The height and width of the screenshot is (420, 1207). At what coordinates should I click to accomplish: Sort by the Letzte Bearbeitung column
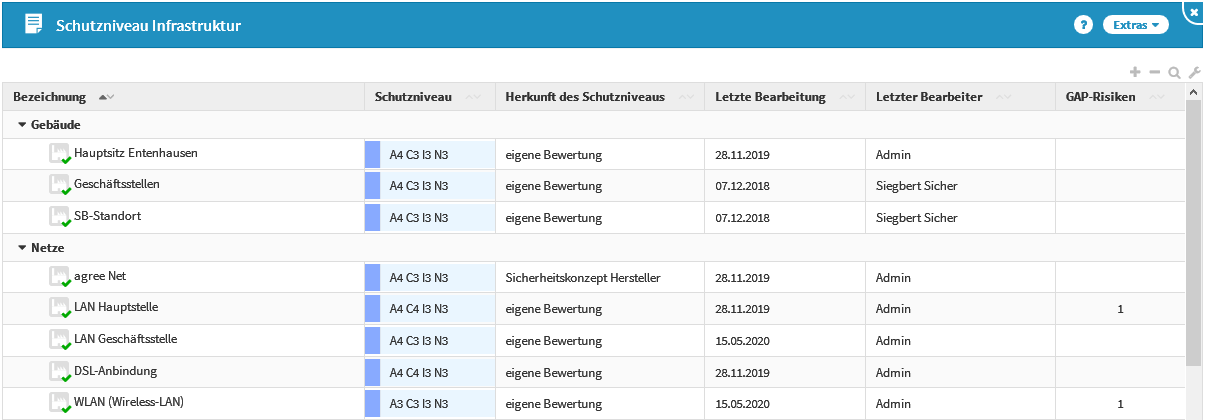tap(770, 97)
